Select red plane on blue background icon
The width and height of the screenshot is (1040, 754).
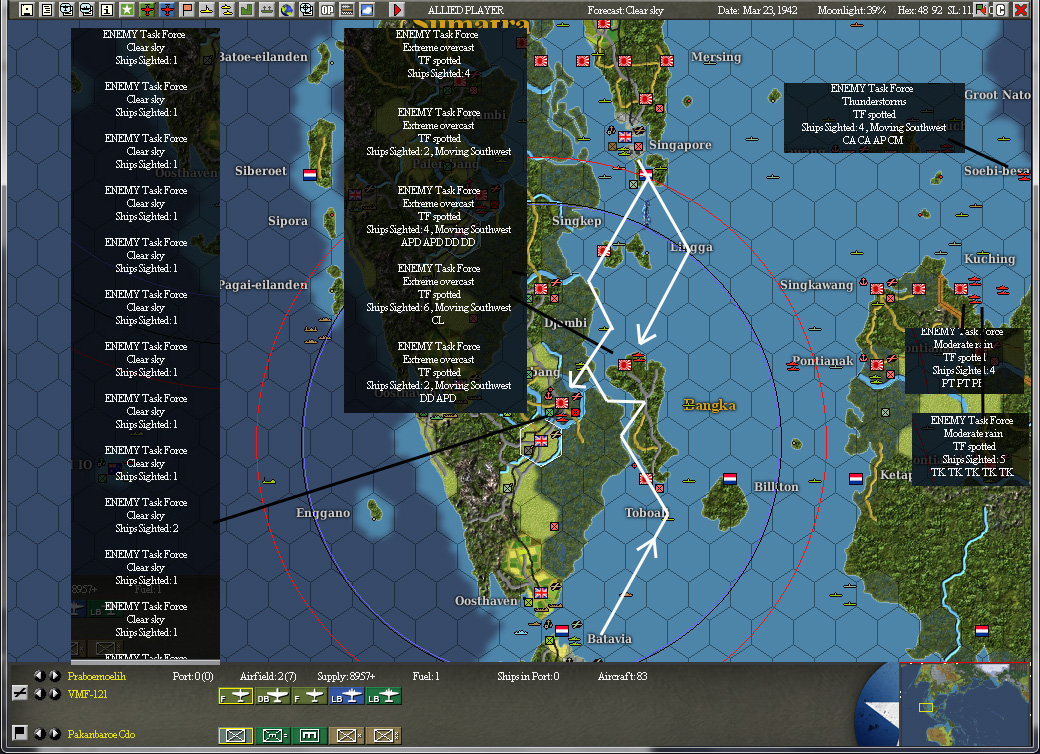(x=166, y=9)
